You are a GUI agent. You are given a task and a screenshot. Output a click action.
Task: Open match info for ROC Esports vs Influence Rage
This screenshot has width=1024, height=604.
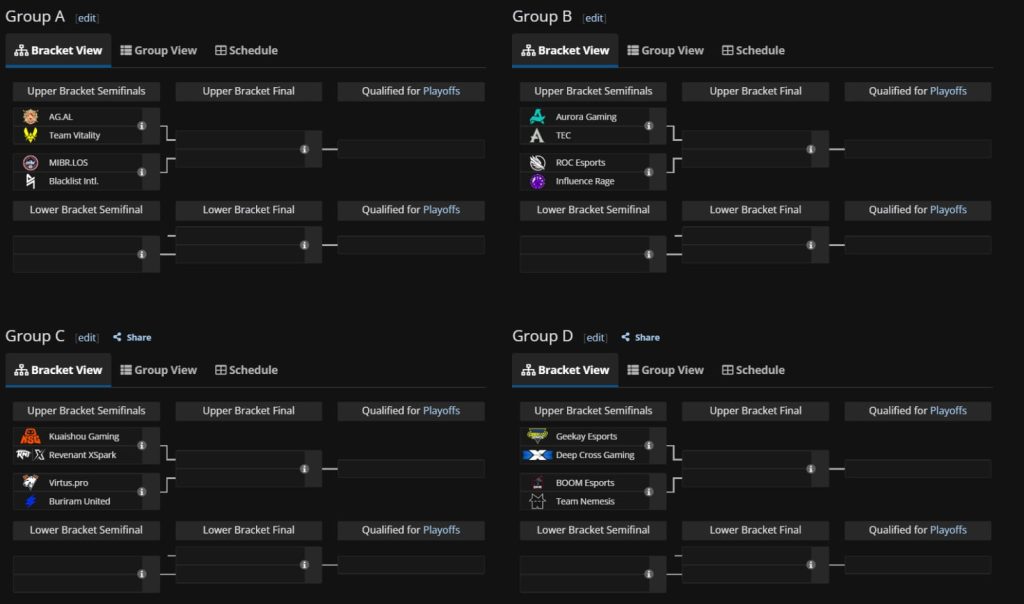point(648,172)
